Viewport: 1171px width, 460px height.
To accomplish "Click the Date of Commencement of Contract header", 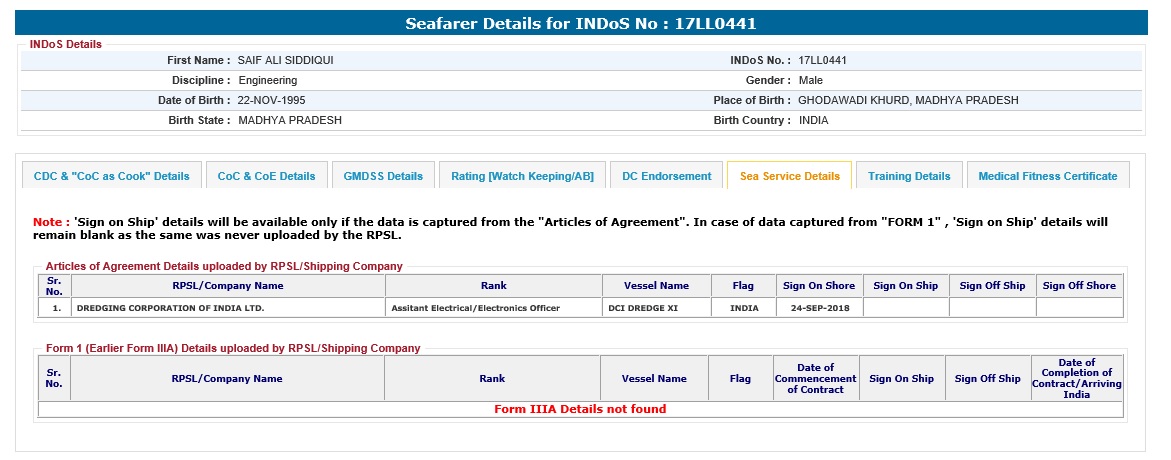I will pyautogui.click(x=816, y=379).
